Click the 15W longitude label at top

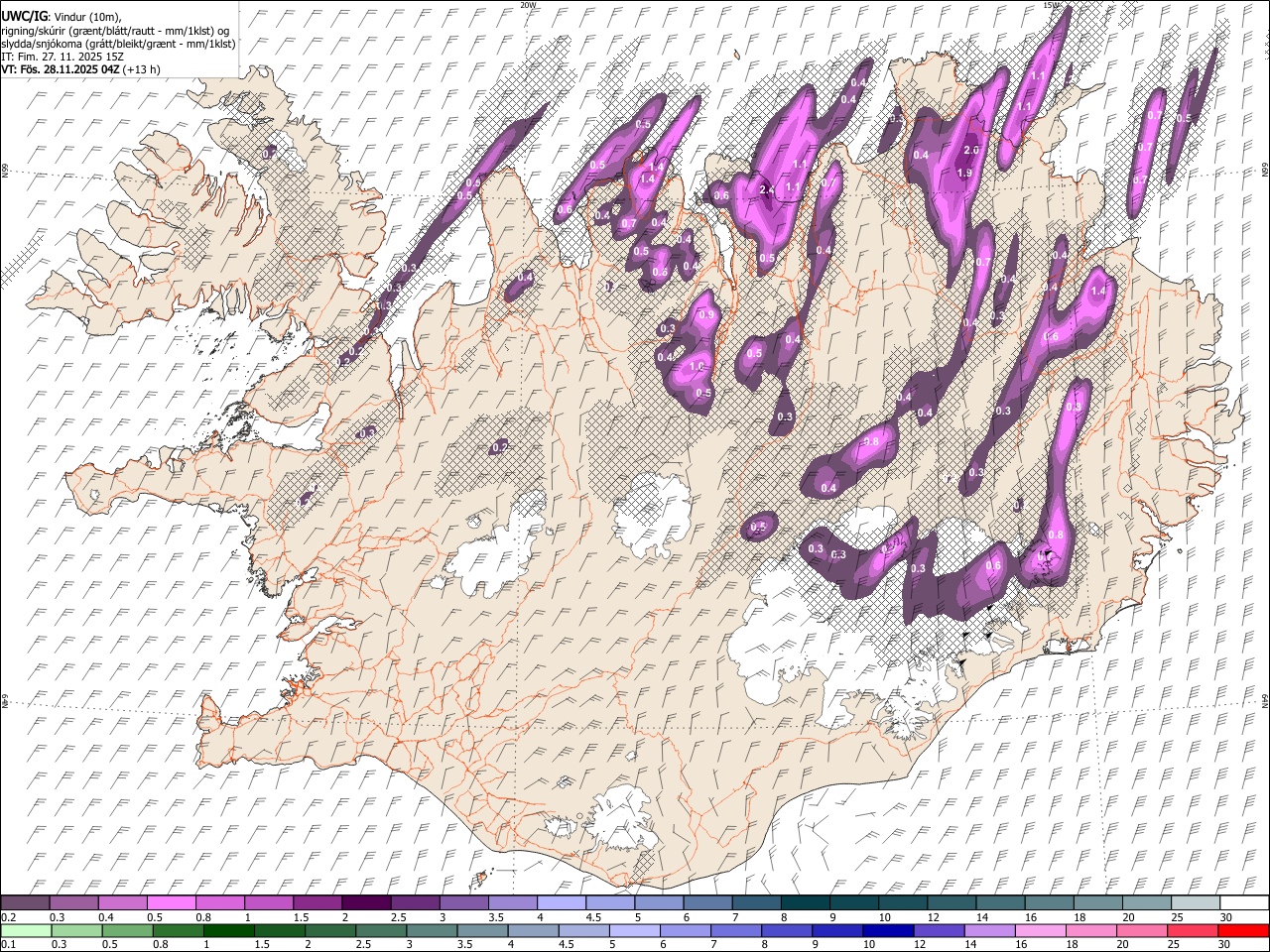(x=1051, y=5)
